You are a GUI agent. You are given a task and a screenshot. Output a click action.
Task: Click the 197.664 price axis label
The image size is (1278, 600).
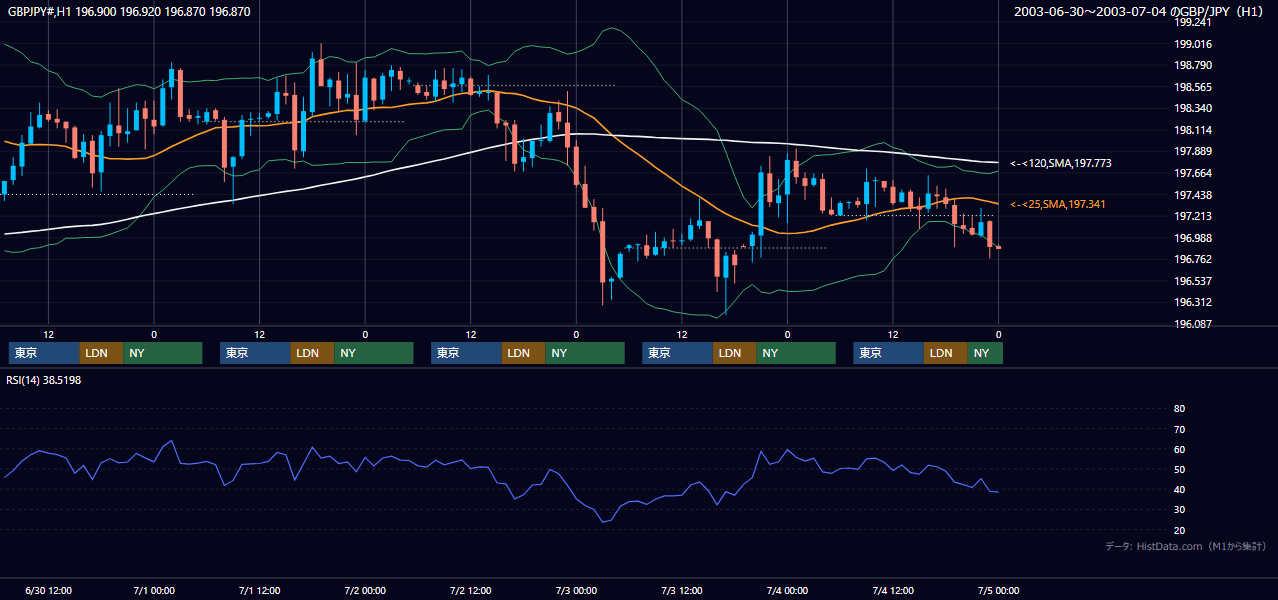point(1193,173)
